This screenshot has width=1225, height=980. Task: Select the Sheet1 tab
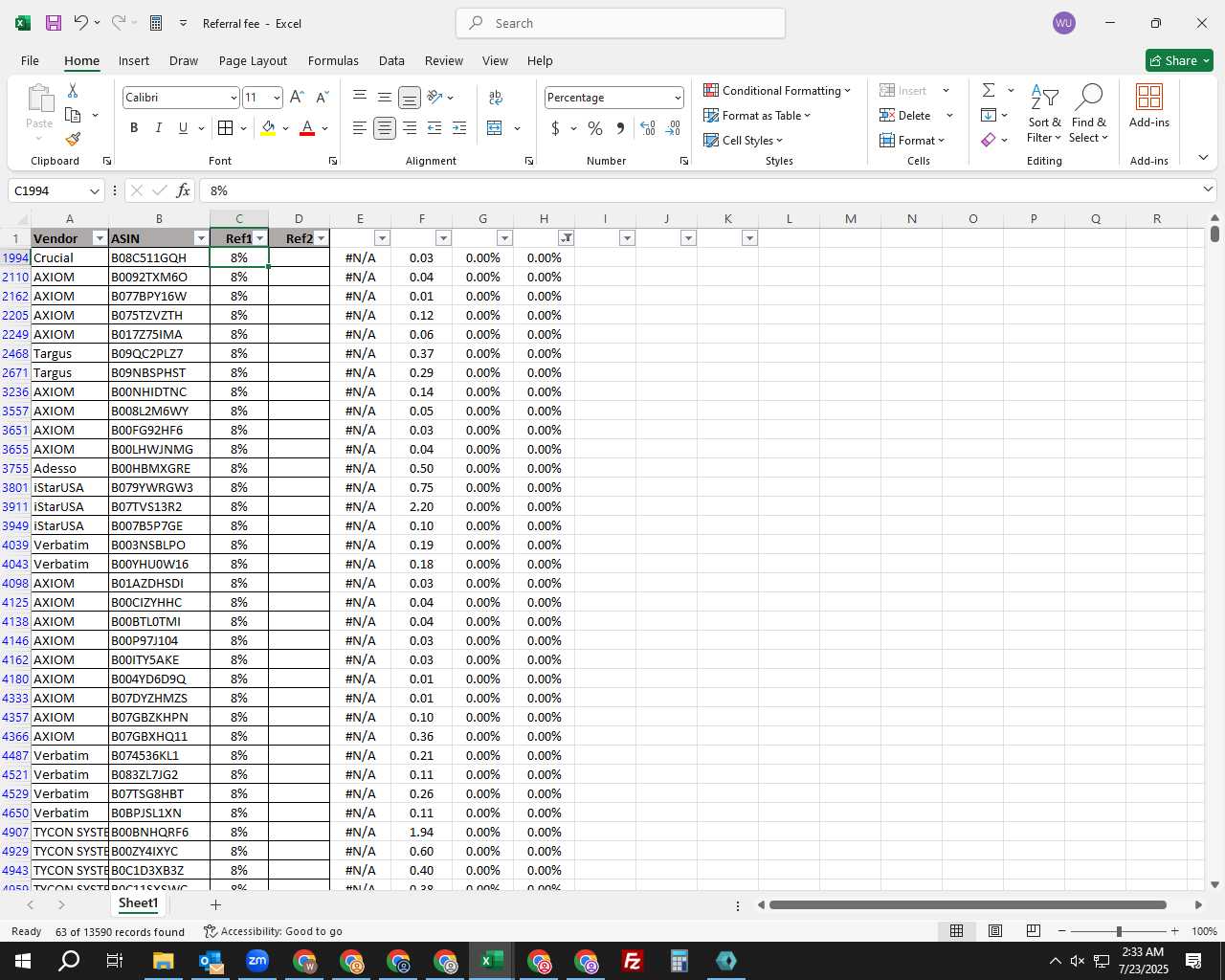tap(138, 903)
